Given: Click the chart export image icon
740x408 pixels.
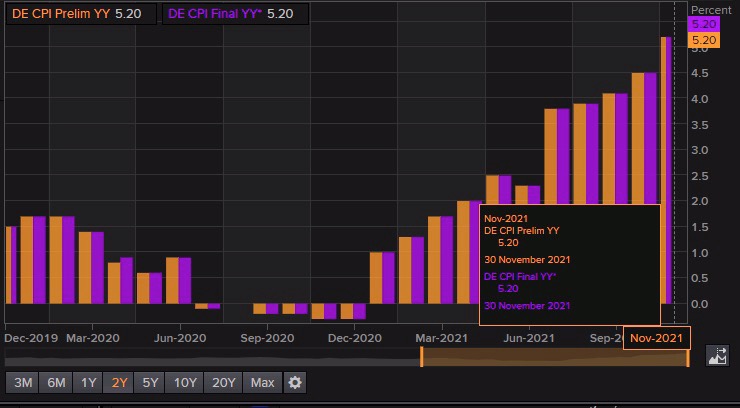Looking at the screenshot, I should (717, 354).
